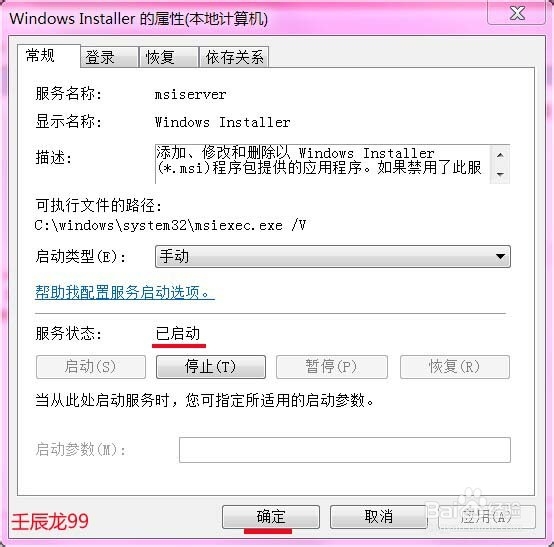Click the 启动(S) button

pos(91,367)
